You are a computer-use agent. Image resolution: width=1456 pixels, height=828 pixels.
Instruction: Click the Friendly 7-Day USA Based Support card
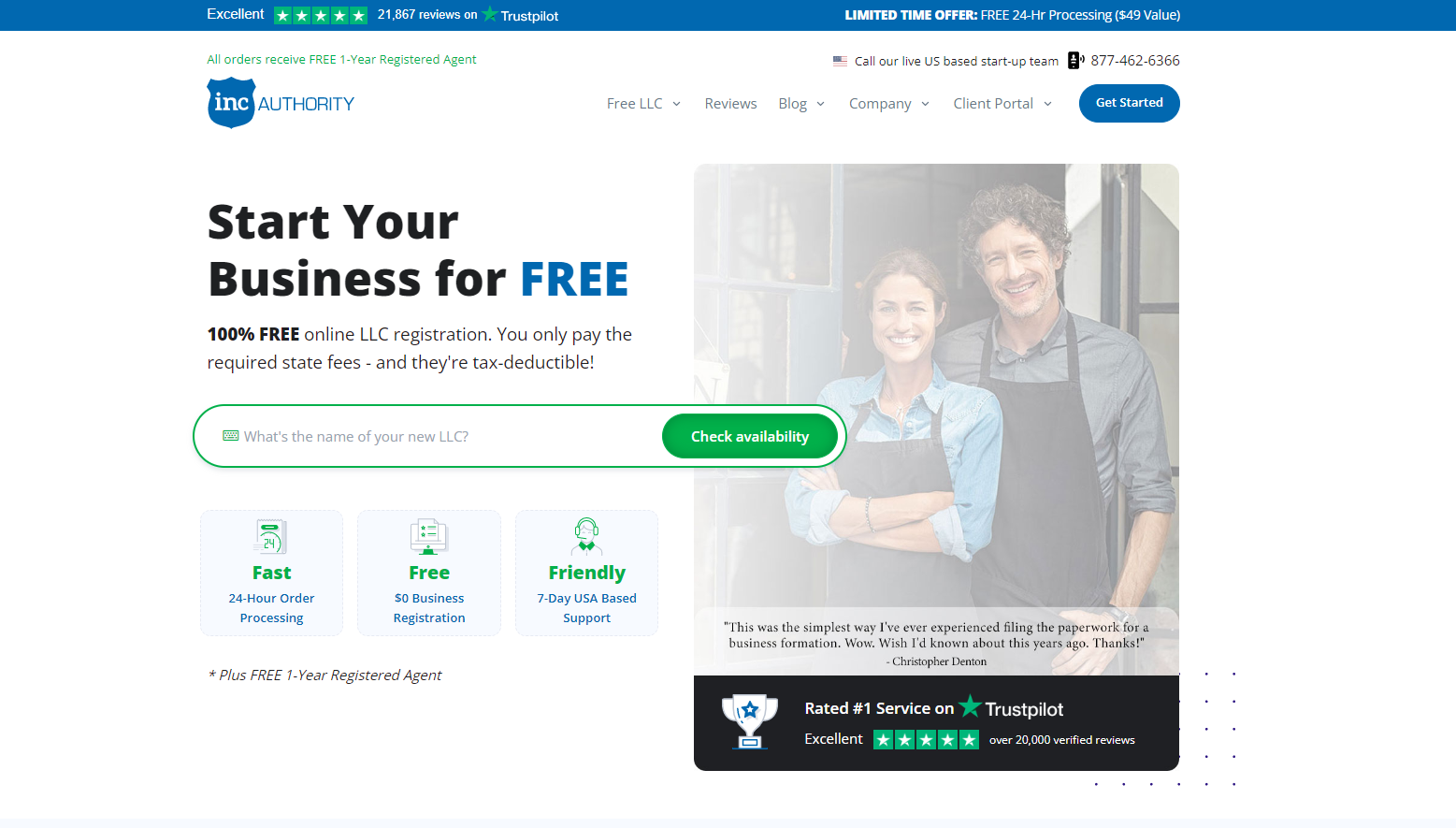pos(586,573)
